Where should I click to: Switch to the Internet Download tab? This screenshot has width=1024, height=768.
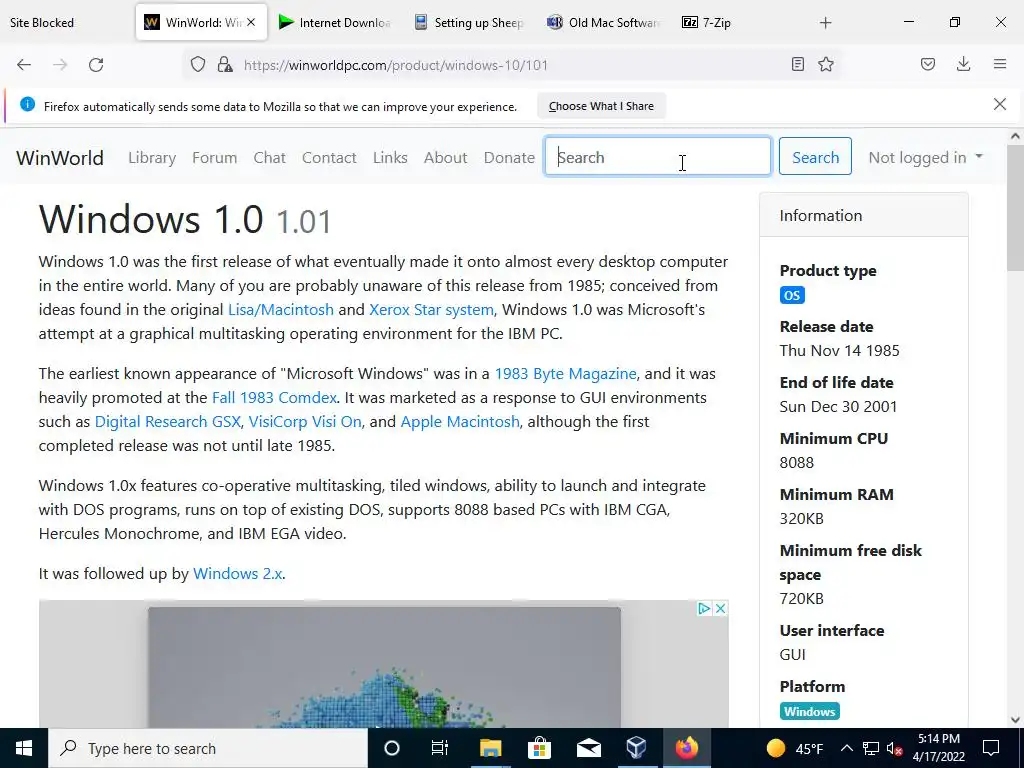click(335, 22)
